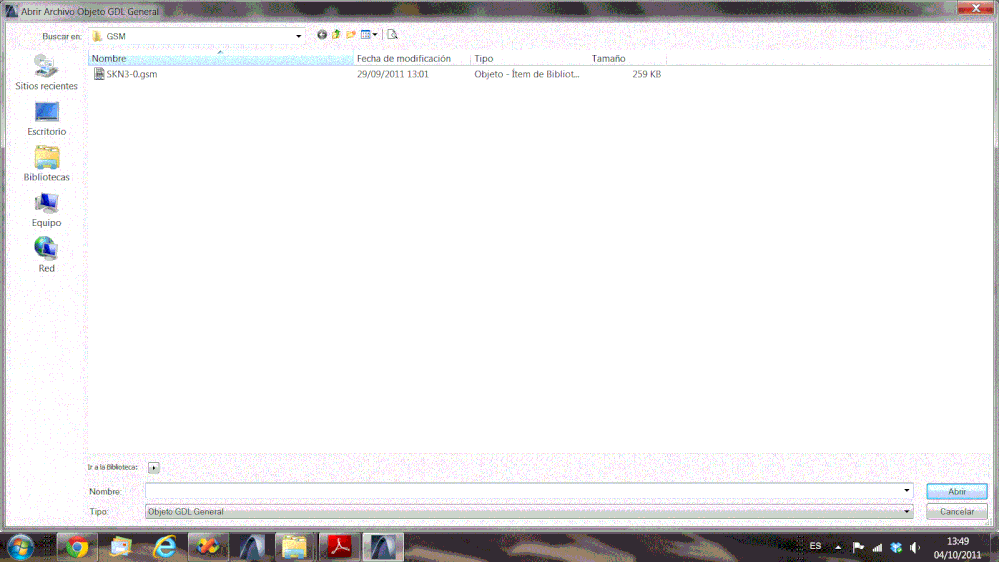This screenshot has width=999, height=562.
Task: Open the view menu icon
Action: point(369,35)
